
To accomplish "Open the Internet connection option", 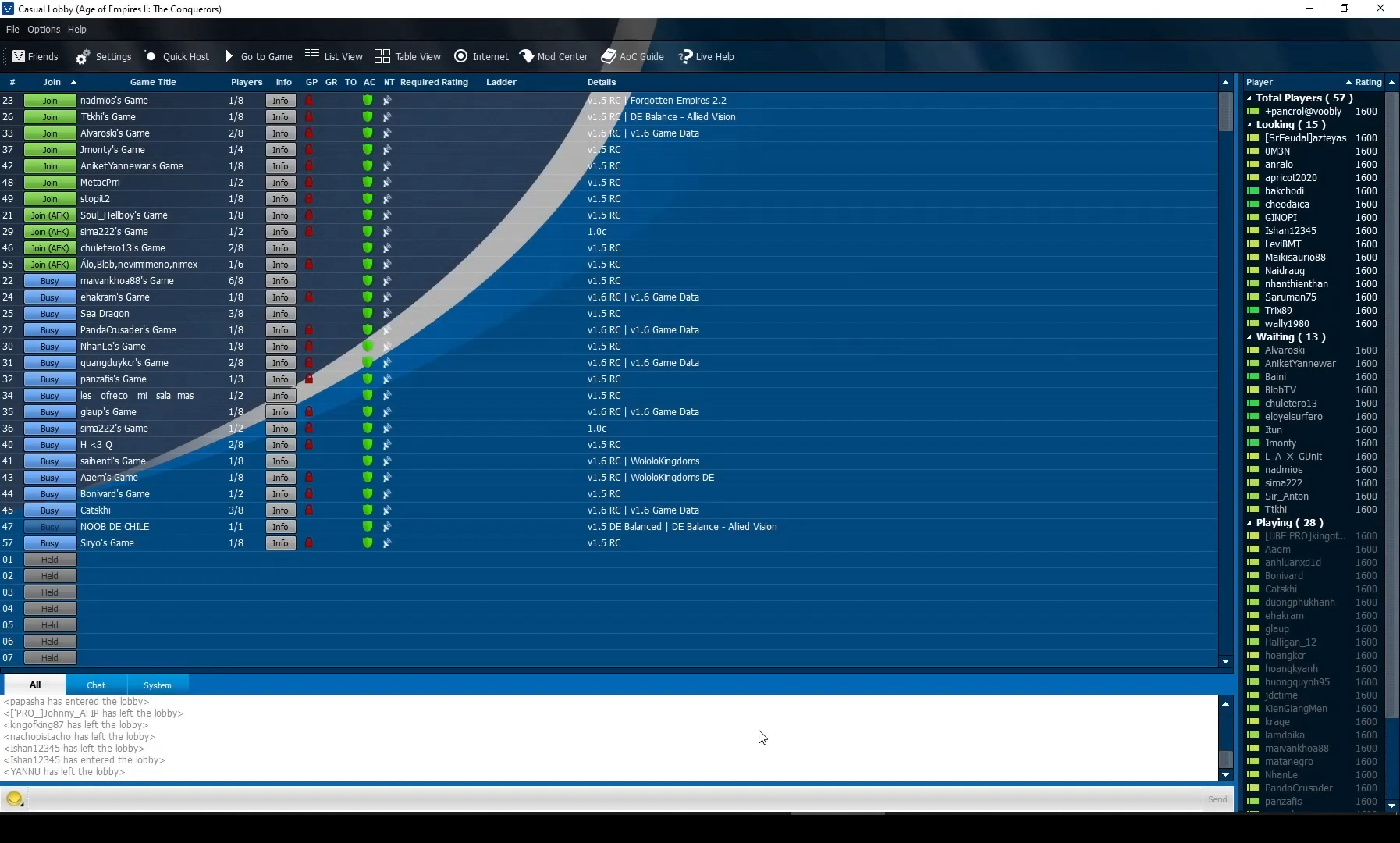I will tap(481, 56).
